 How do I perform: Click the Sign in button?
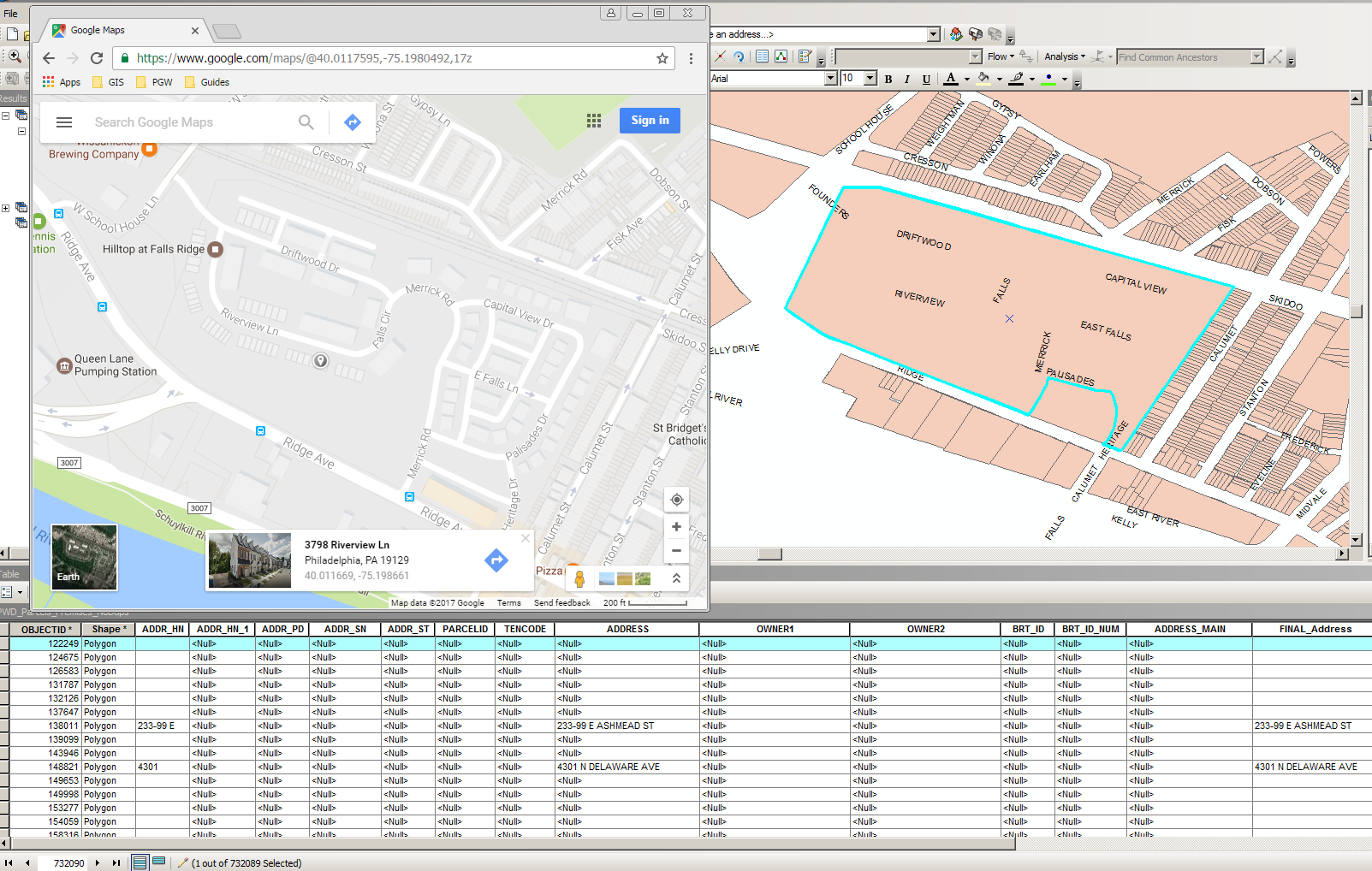(x=650, y=121)
